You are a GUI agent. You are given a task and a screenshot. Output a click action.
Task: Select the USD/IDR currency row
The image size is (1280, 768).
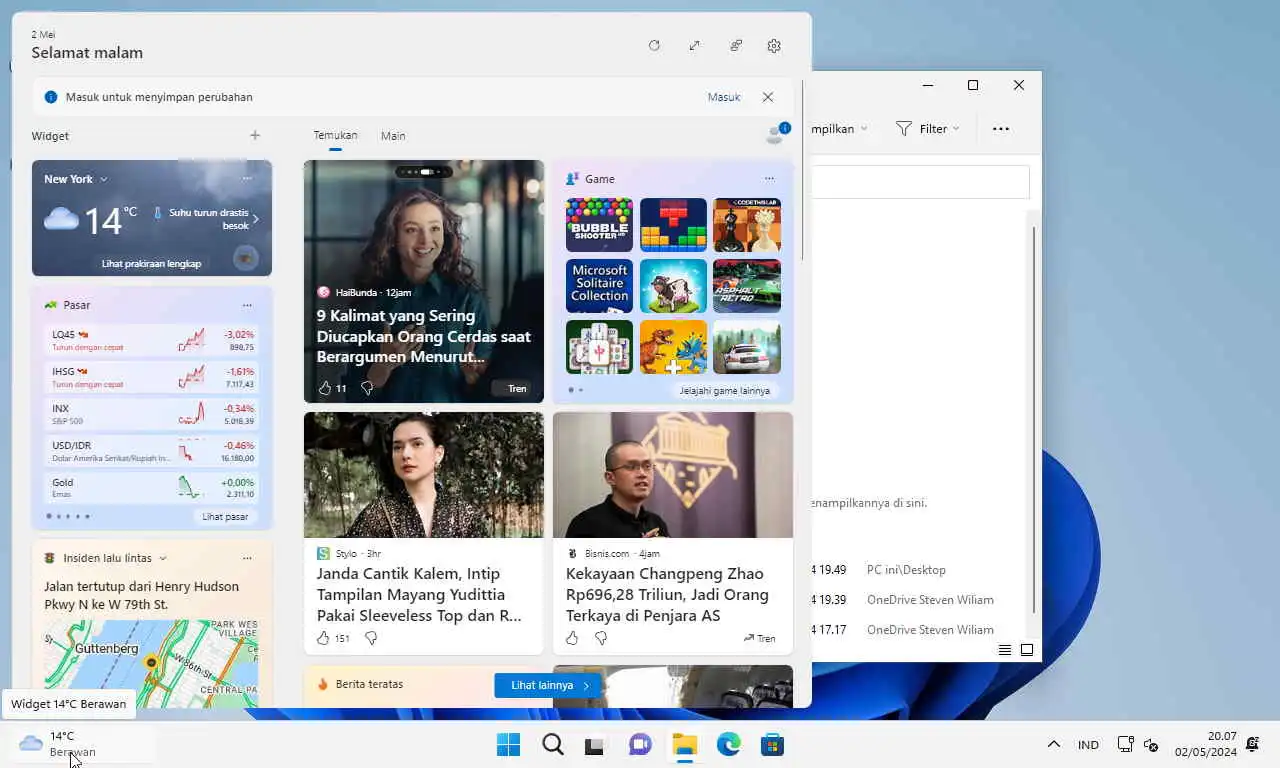pos(152,451)
